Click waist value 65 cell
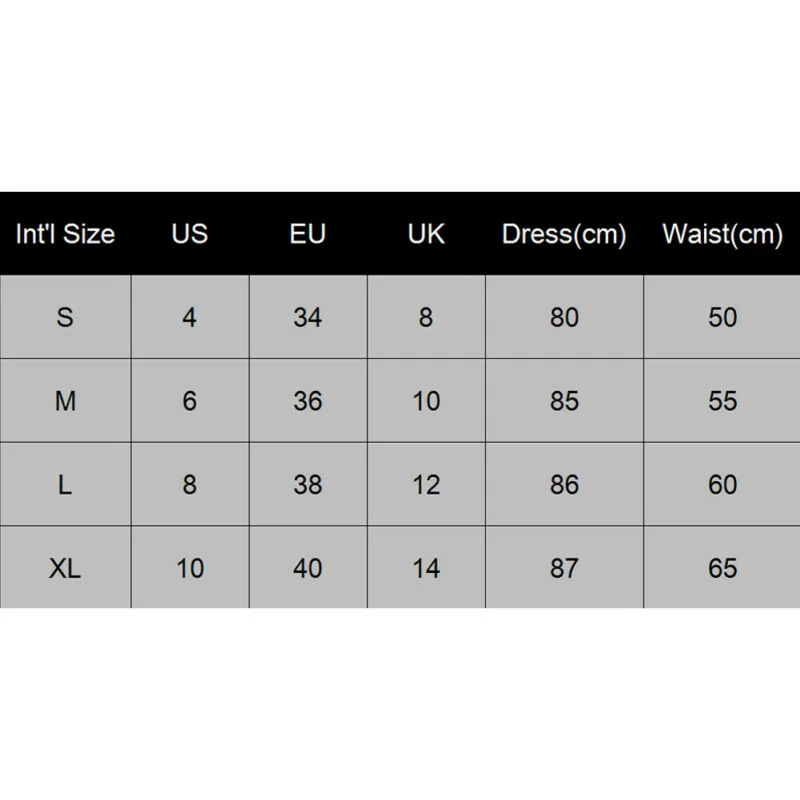800x800 pixels. pyautogui.click(x=722, y=568)
